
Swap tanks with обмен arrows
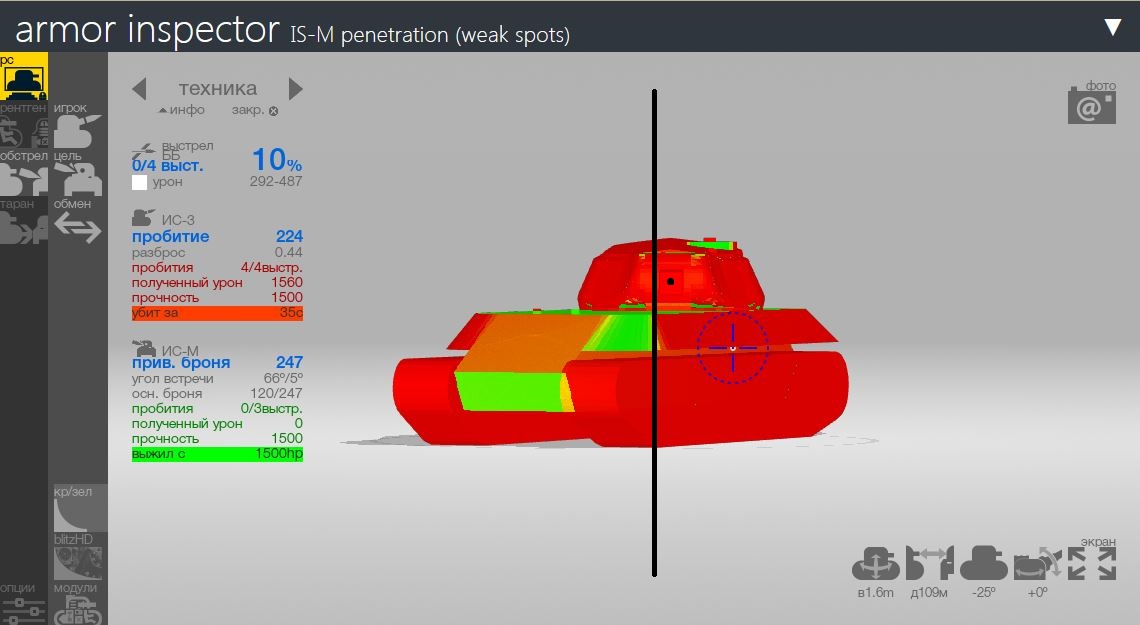point(77,223)
